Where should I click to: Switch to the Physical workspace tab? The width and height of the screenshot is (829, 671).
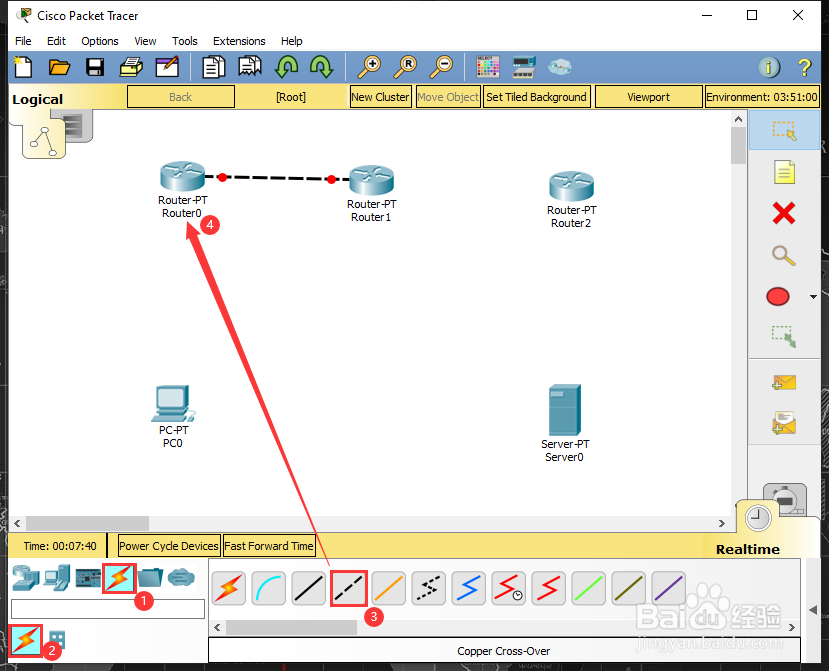(76, 126)
